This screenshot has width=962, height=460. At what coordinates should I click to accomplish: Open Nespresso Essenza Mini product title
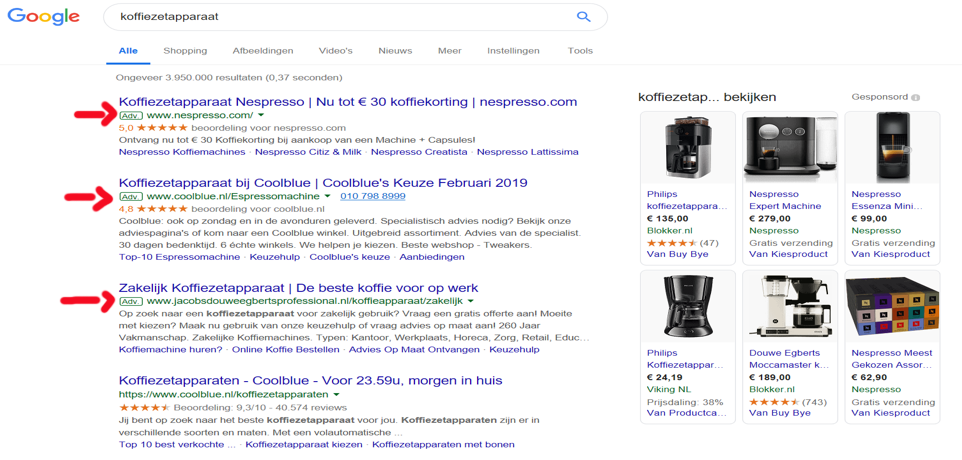(x=885, y=200)
